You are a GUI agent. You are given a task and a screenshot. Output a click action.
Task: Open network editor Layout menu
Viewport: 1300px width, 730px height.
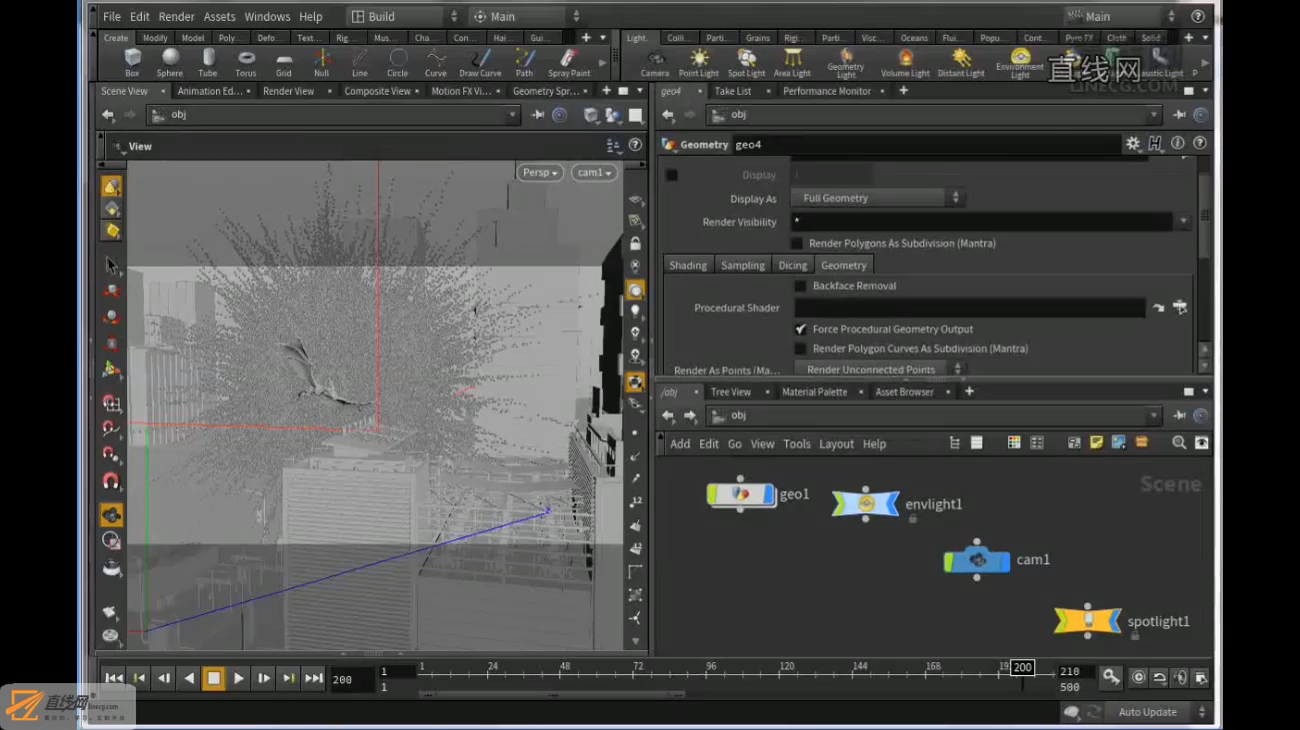836,444
